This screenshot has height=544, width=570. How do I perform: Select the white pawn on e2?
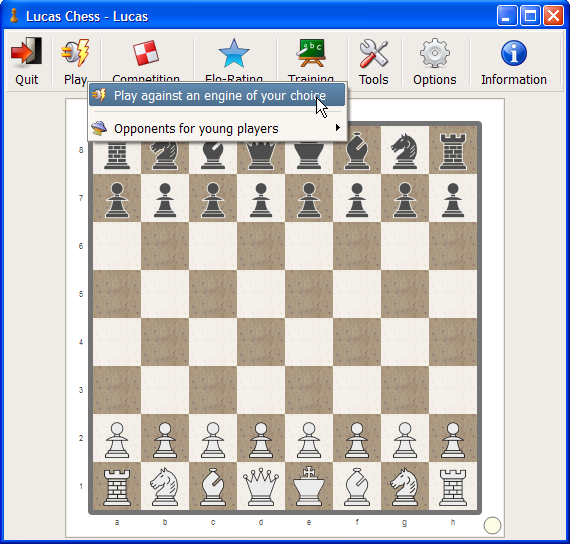309,440
